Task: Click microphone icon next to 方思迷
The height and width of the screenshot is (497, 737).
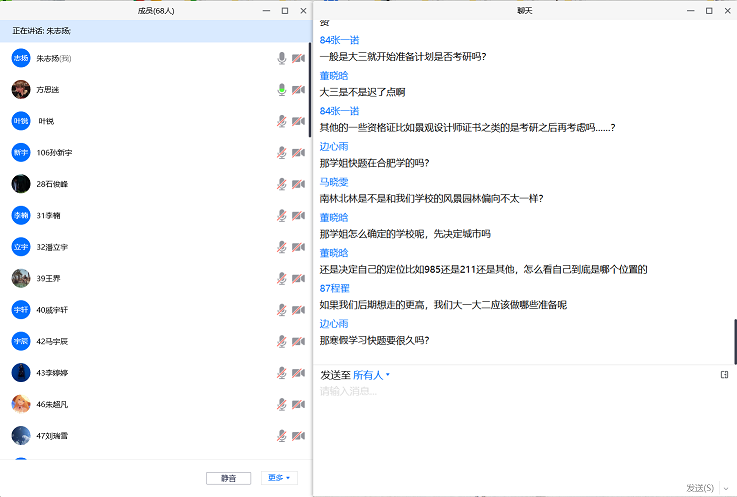Action: 282,90
